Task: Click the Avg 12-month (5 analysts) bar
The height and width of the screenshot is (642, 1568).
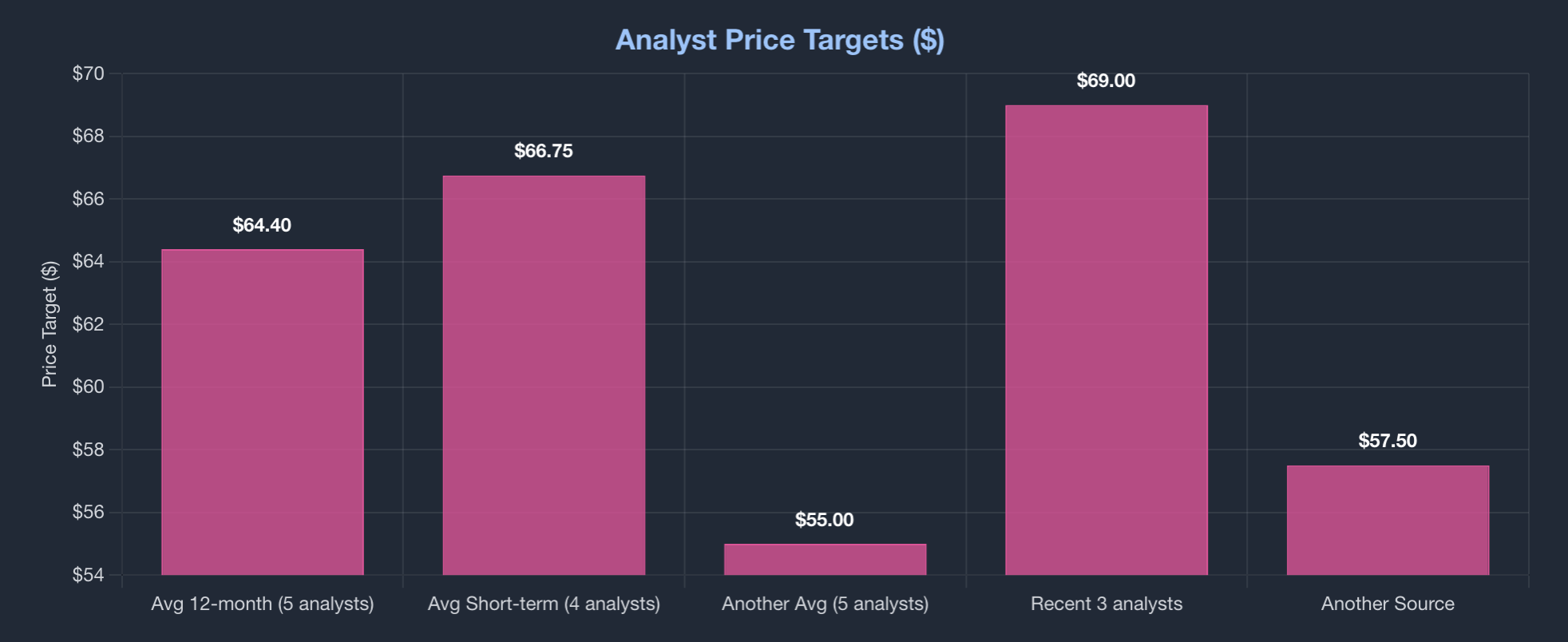Action: click(262, 412)
